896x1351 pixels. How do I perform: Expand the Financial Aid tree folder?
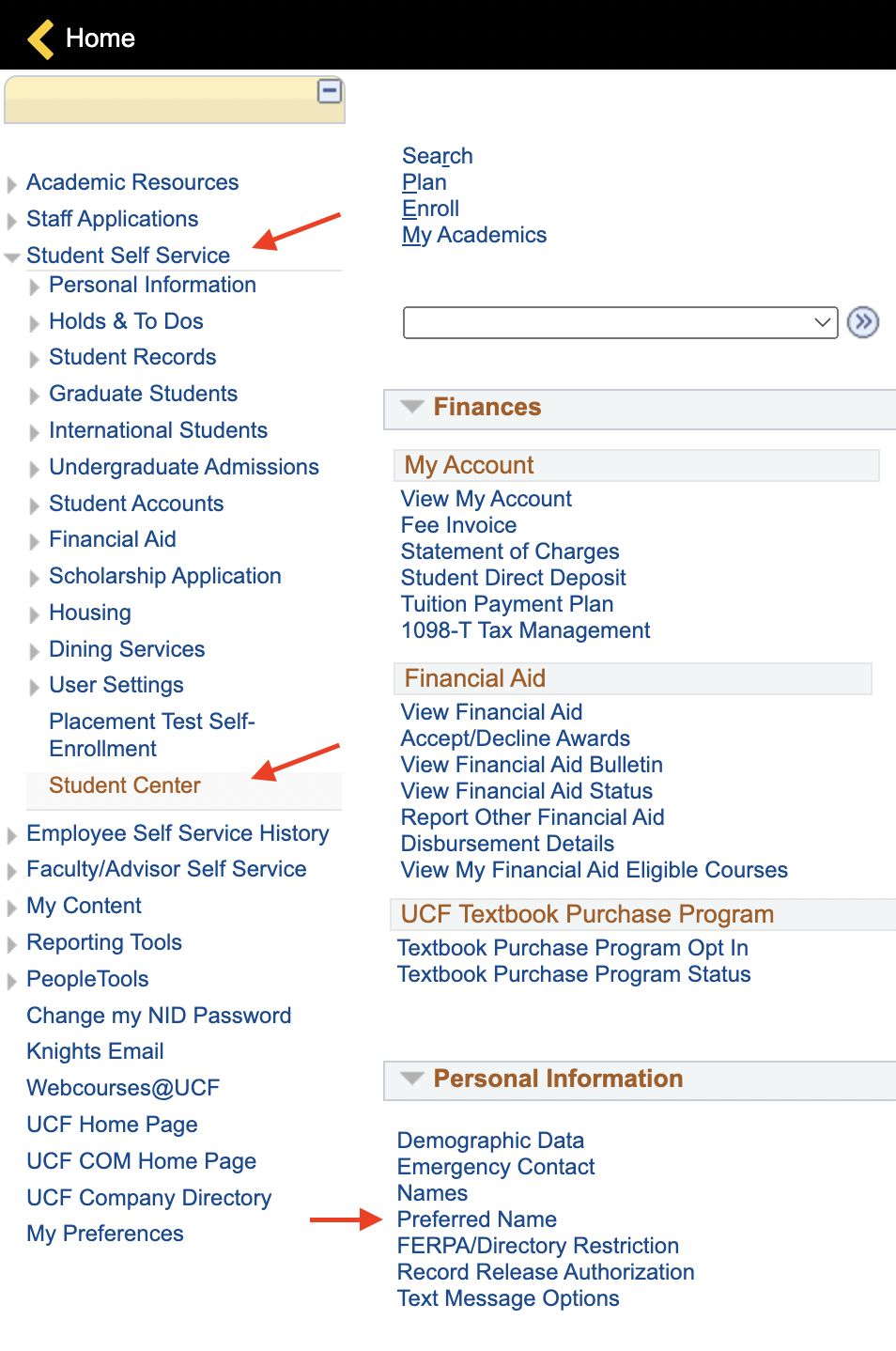(35, 541)
